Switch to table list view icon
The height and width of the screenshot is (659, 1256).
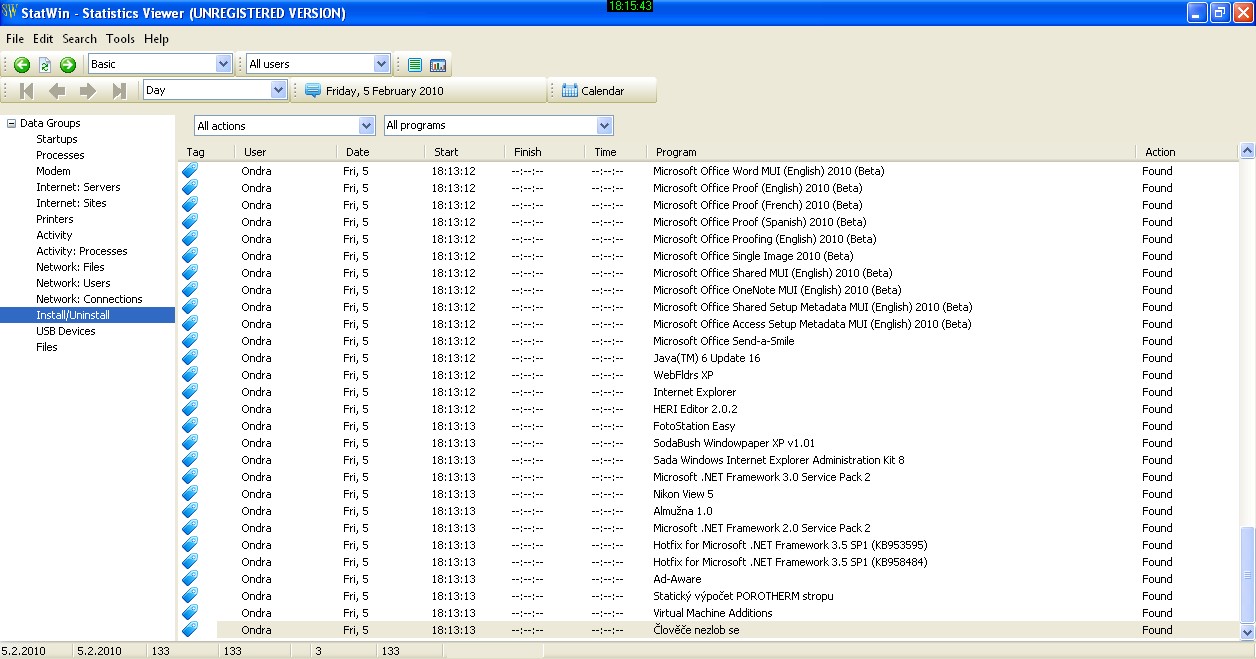coord(415,65)
